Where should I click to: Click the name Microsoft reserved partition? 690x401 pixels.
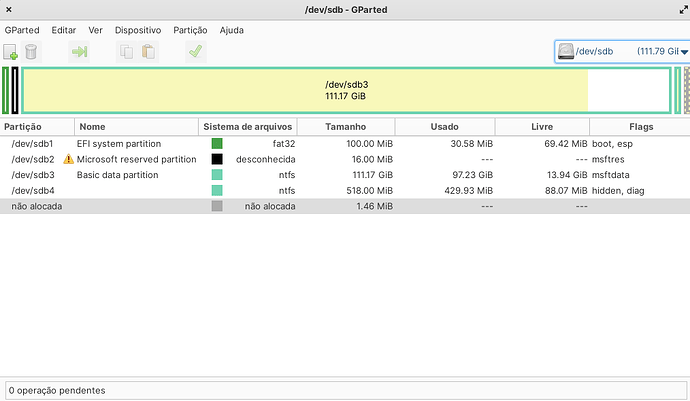click(136, 159)
